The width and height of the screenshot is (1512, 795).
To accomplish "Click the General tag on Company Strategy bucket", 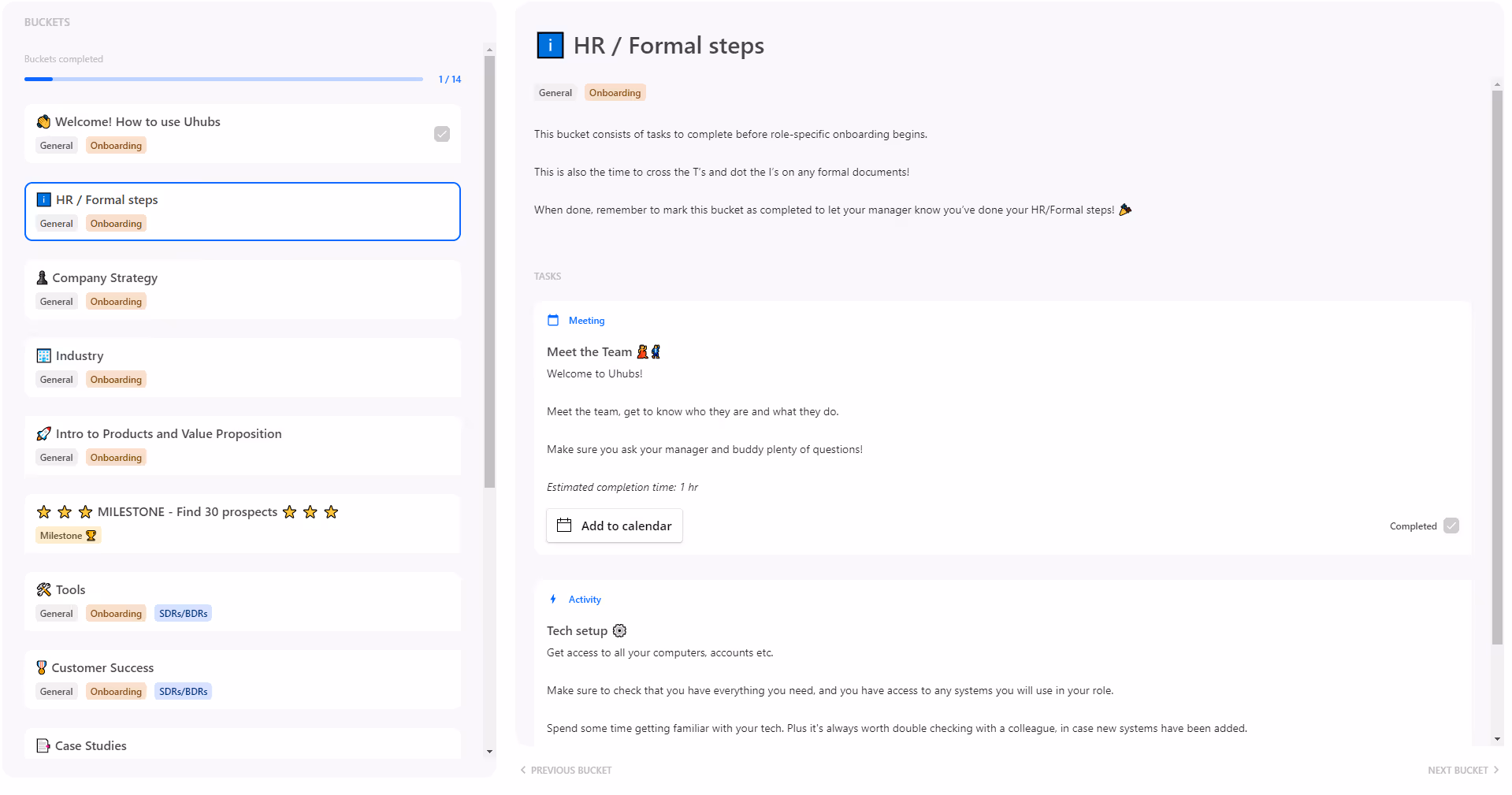I will coord(57,301).
